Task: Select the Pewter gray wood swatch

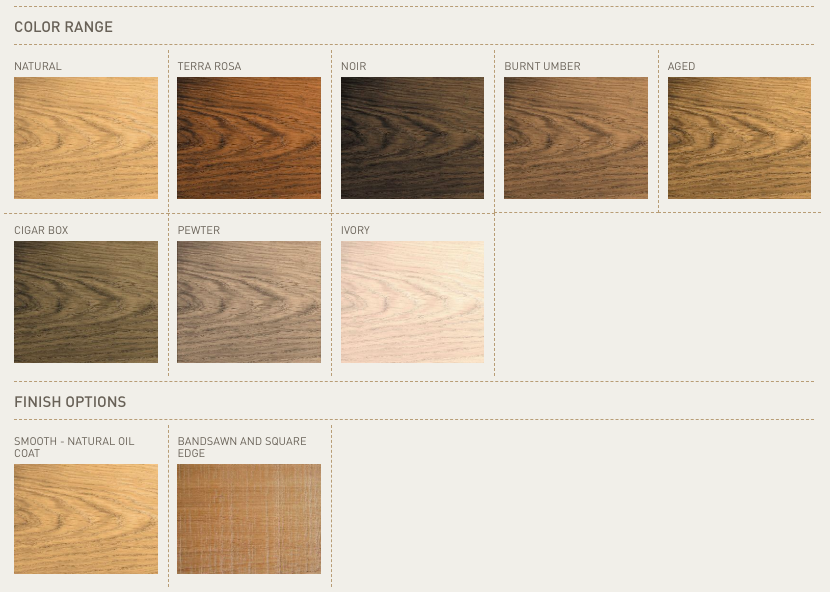Action: pyautogui.click(x=249, y=302)
